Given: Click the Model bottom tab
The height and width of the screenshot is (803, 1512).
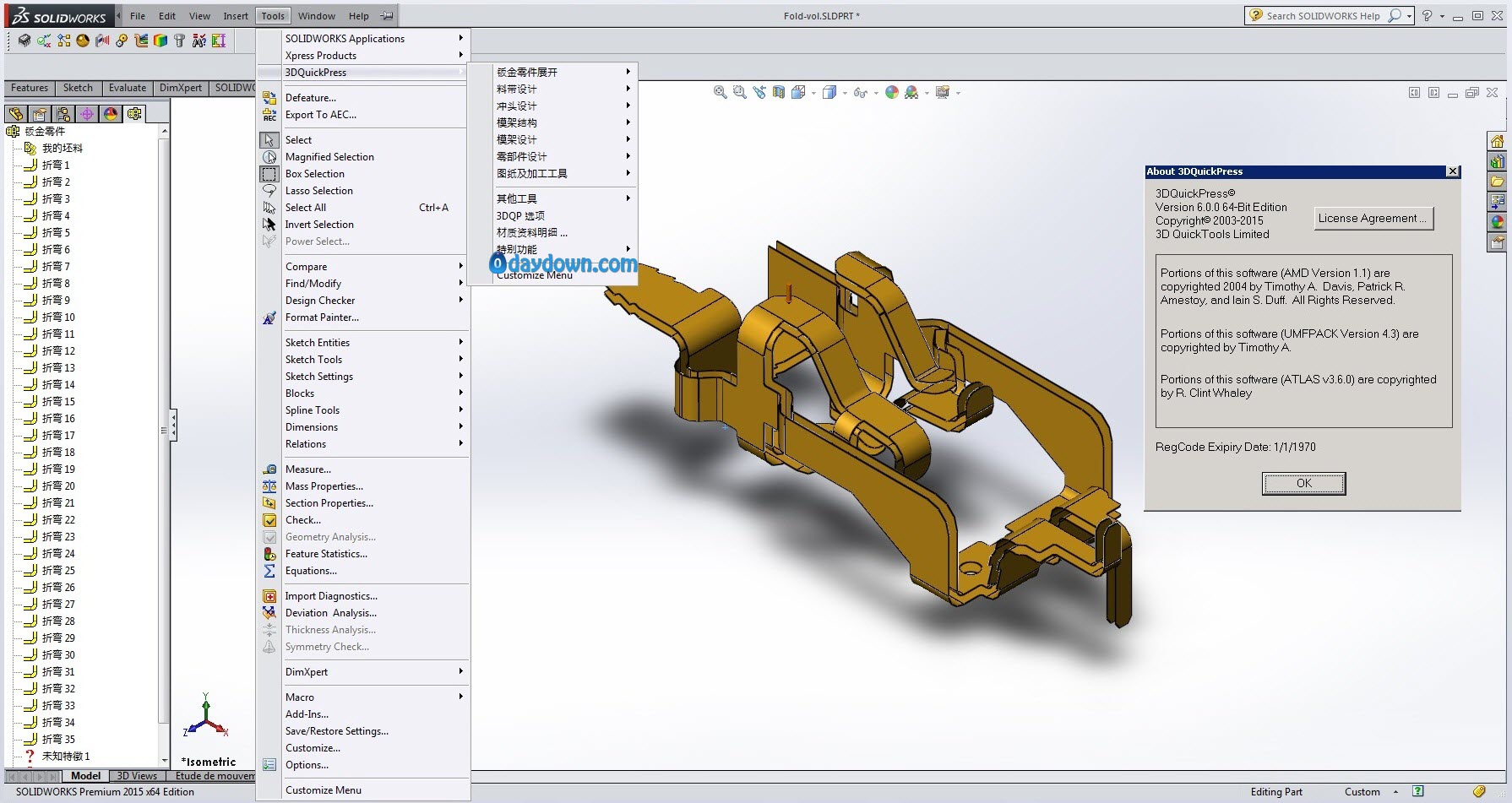Looking at the screenshot, I should click(85, 776).
